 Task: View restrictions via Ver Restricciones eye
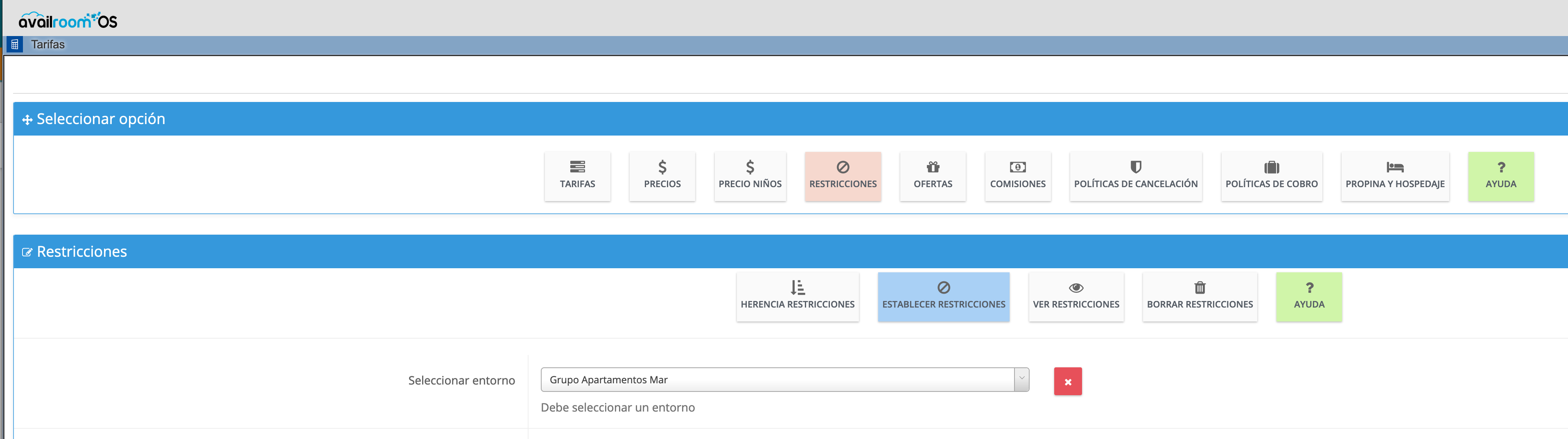pos(1075,296)
